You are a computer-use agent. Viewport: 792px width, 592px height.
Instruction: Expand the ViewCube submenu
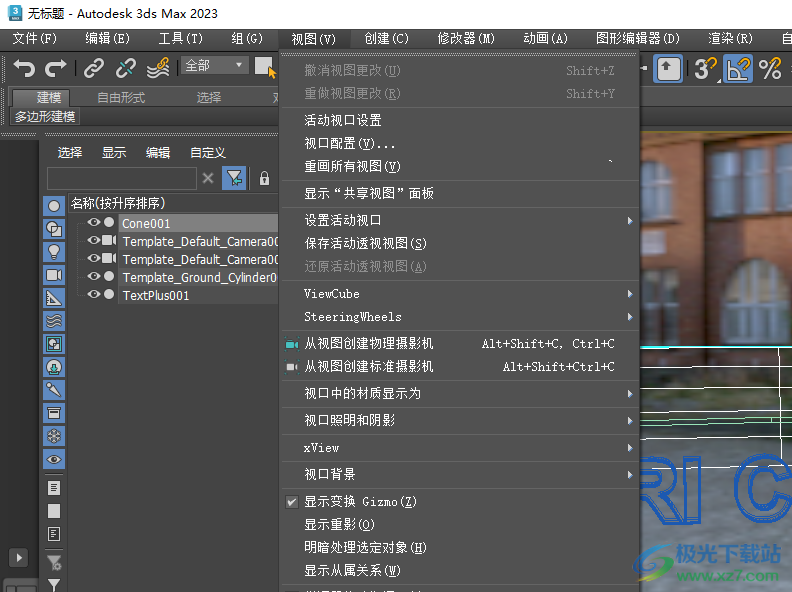point(460,293)
